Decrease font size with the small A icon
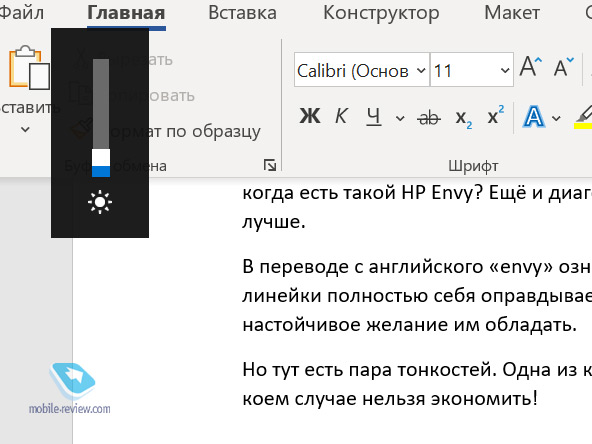Image resolution: width=592 pixels, height=444 pixels. (564, 67)
